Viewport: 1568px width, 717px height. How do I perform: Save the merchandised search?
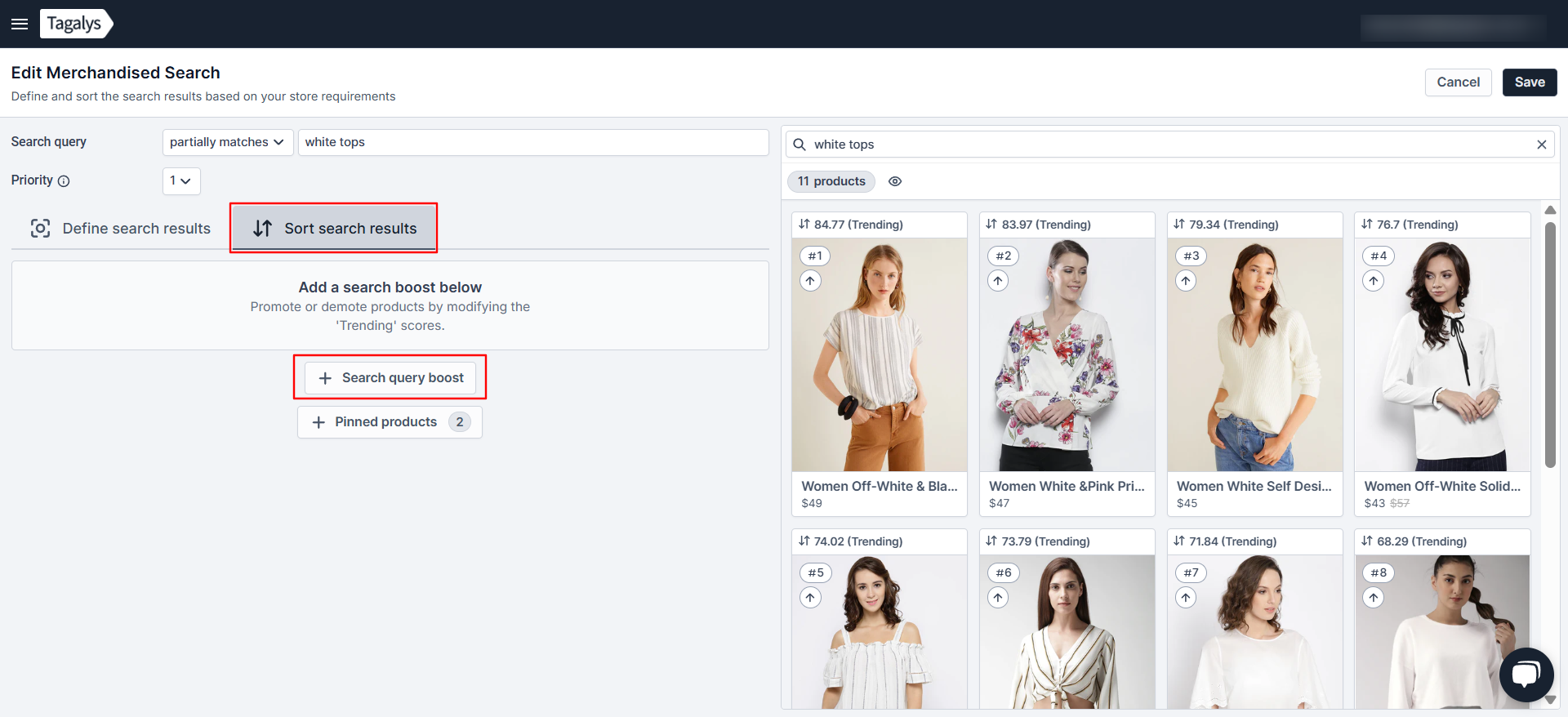(1530, 82)
